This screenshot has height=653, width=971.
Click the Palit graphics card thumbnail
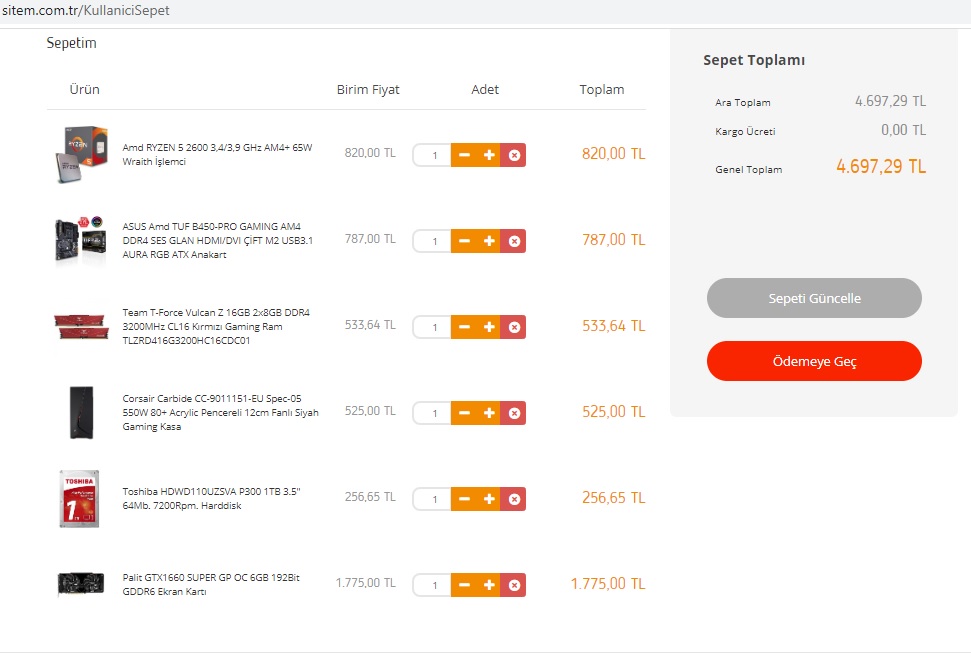click(x=81, y=584)
